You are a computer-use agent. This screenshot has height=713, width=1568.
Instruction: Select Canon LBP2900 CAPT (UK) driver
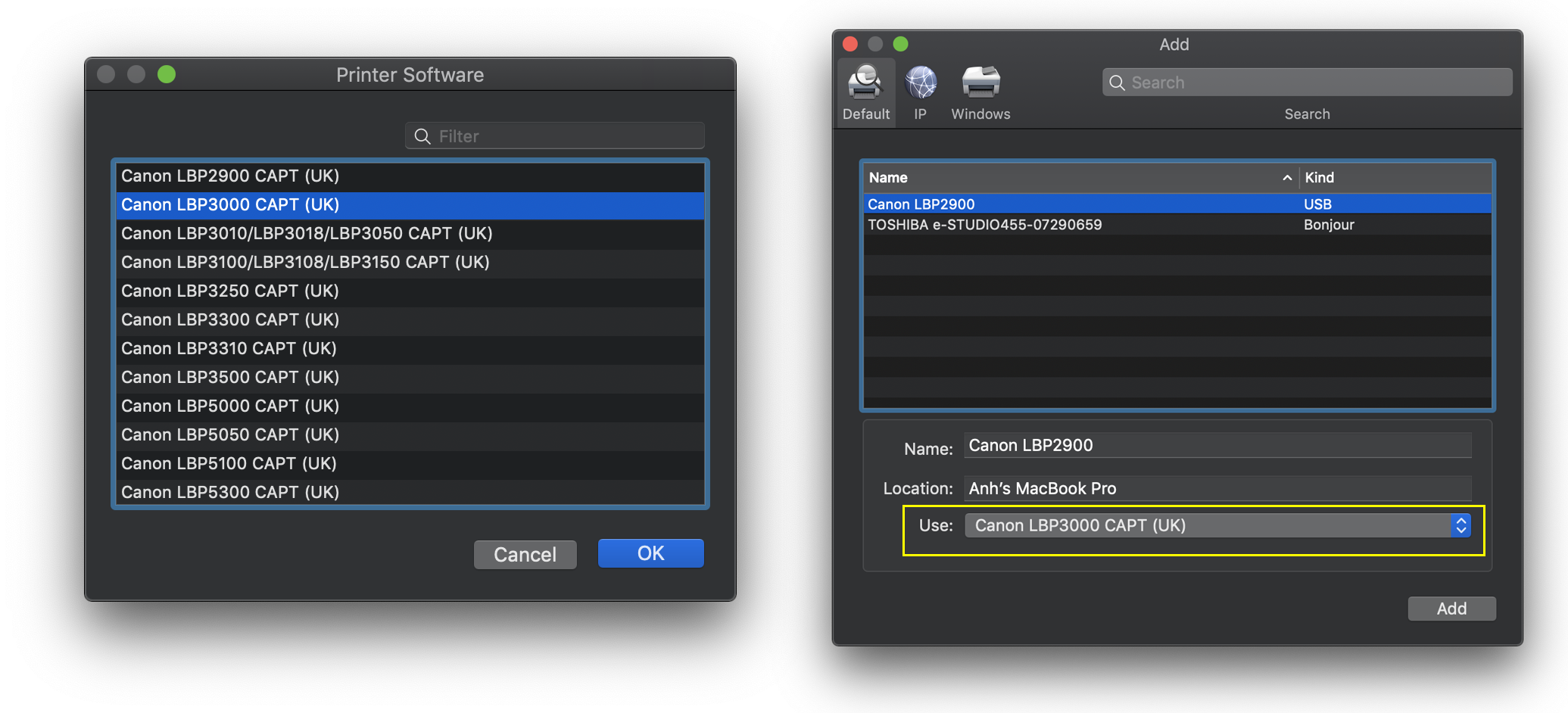click(x=409, y=176)
